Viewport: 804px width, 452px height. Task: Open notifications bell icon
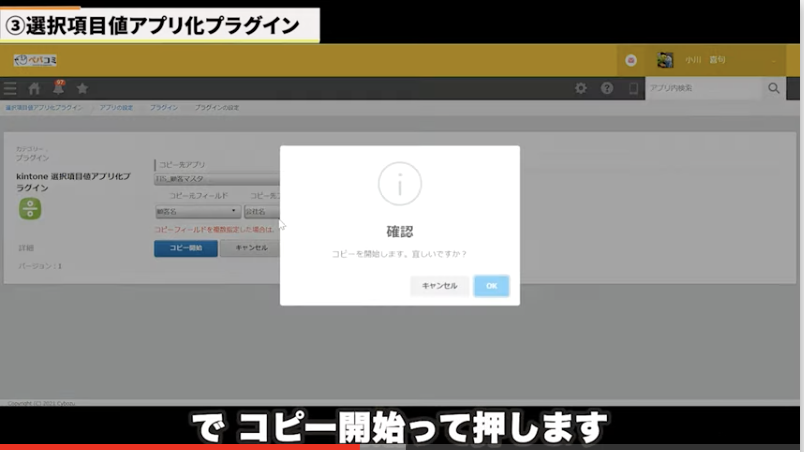(x=58, y=88)
